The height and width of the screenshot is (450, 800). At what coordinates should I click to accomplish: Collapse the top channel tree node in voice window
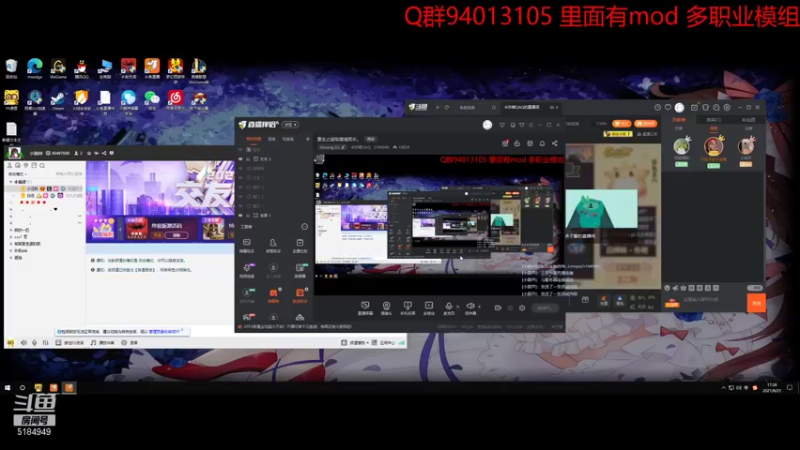(11, 182)
